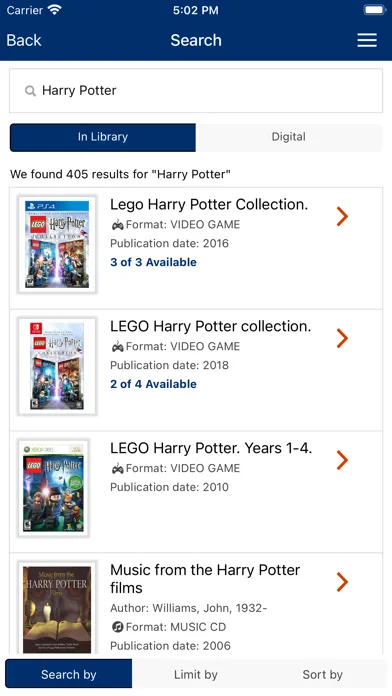Viewport: 392px width, 696px height.
Task: Open the Limit by tab
Action: pyautogui.click(x=196, y=674)
